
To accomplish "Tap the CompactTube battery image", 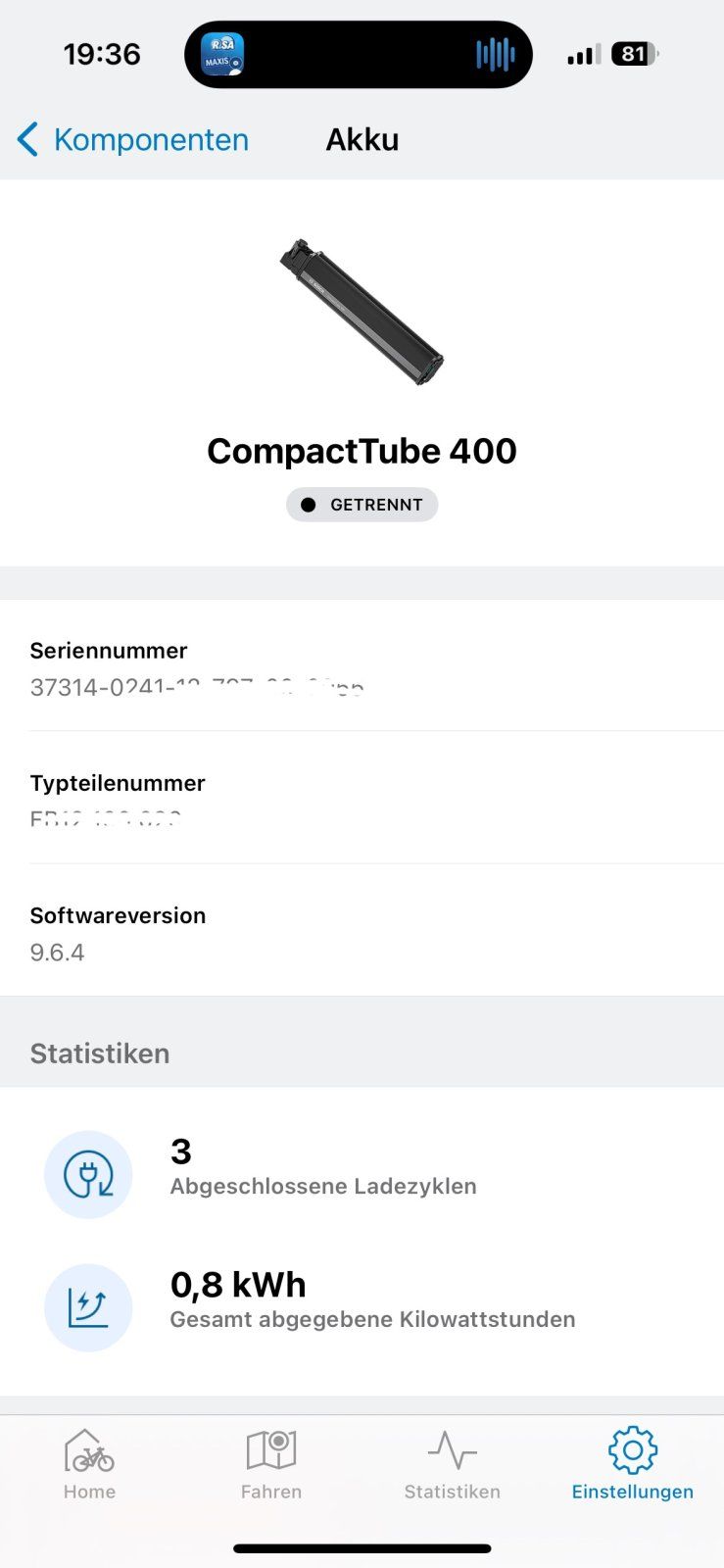I will coord(362,312).
